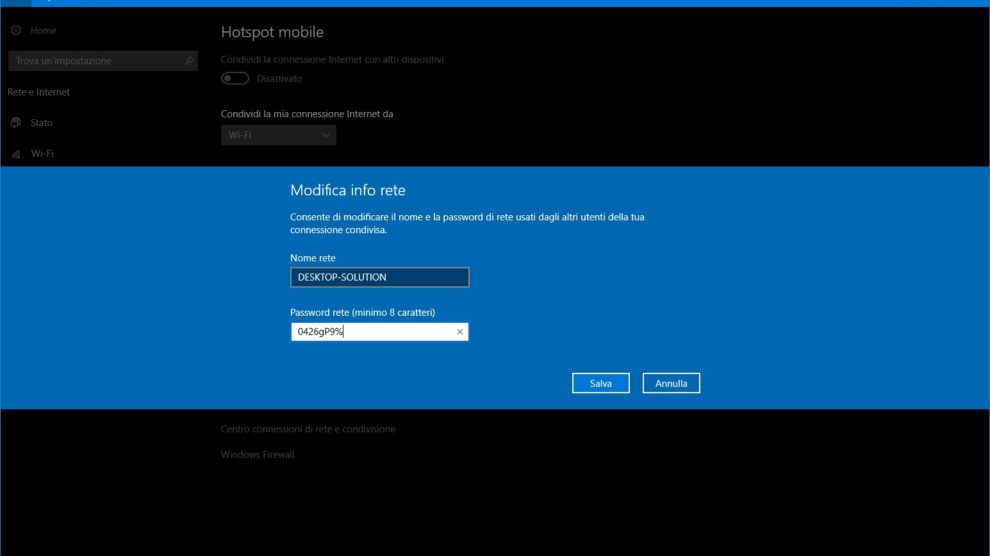The width and height of the screenshot is (990, 556).
Task: Click the chevron arrow of the Wi-Fi combo box
Action: (x=326, y=135)
